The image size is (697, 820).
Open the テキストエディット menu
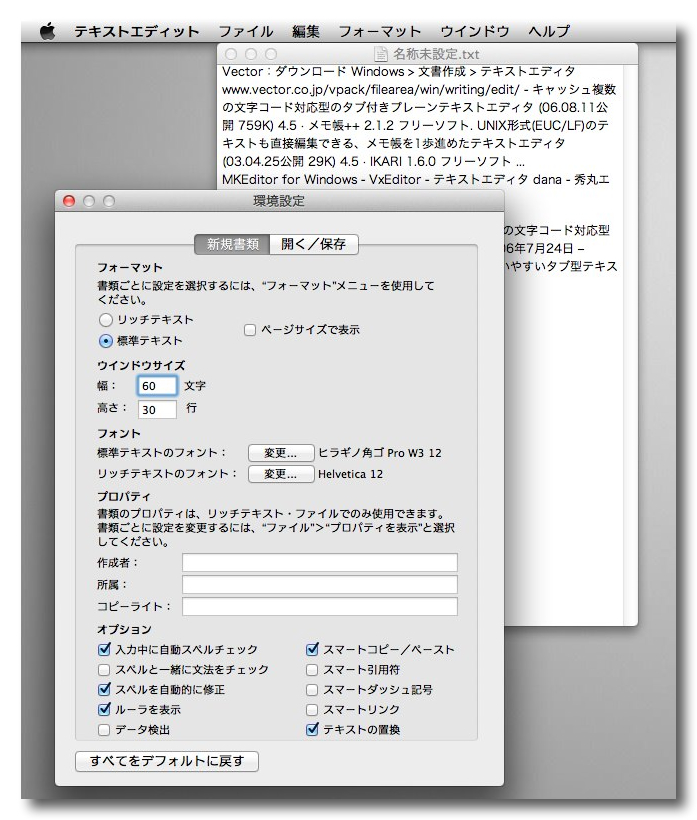(x=136, y=31)
